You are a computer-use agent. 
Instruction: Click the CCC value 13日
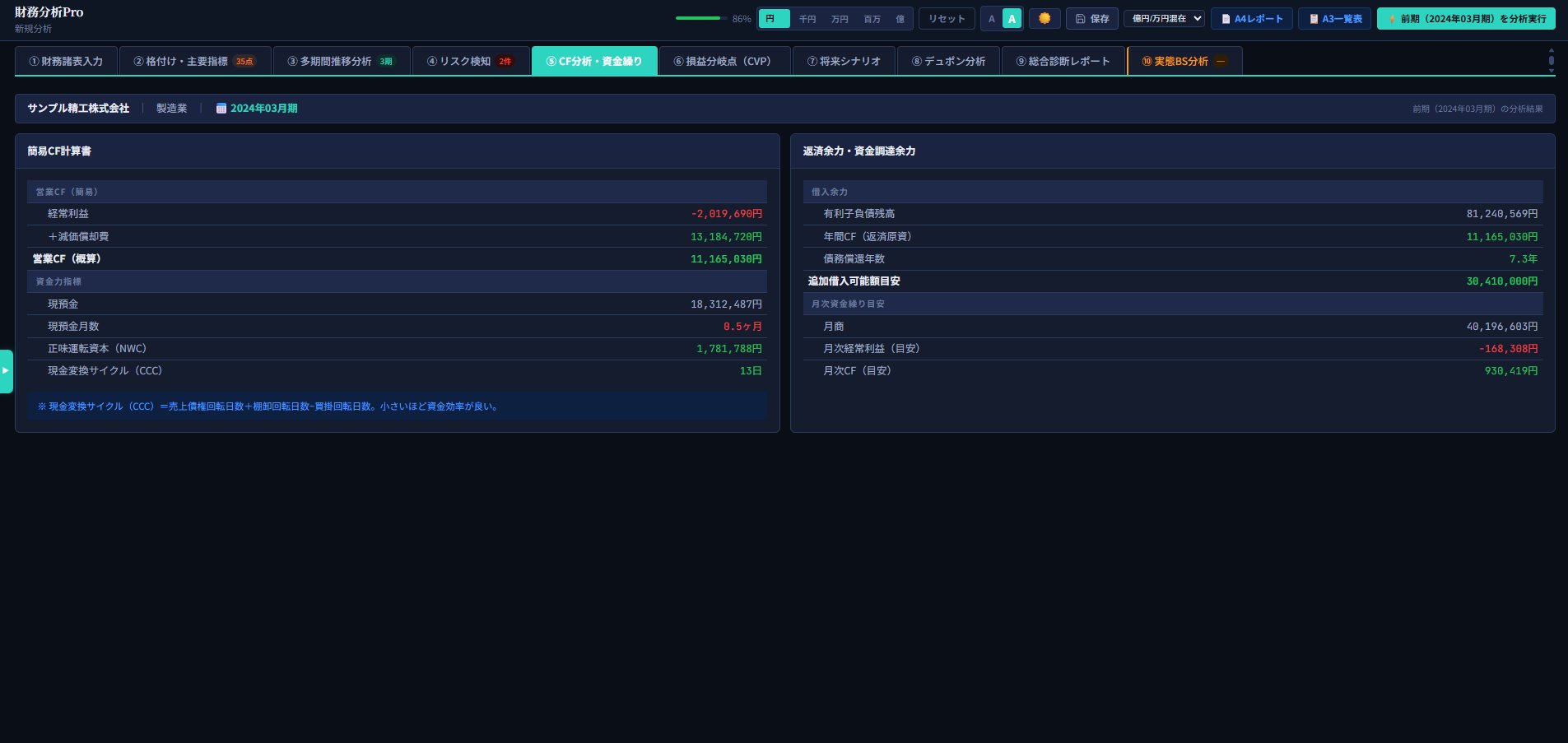751,371
